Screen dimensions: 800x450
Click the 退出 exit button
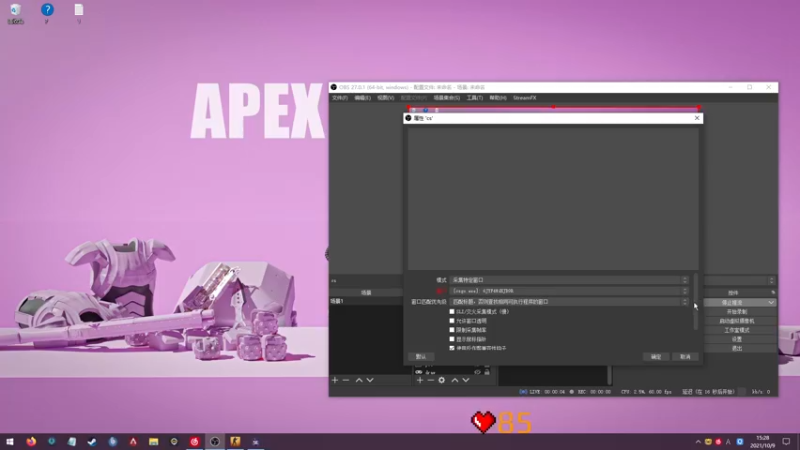(x=737, y=348)
